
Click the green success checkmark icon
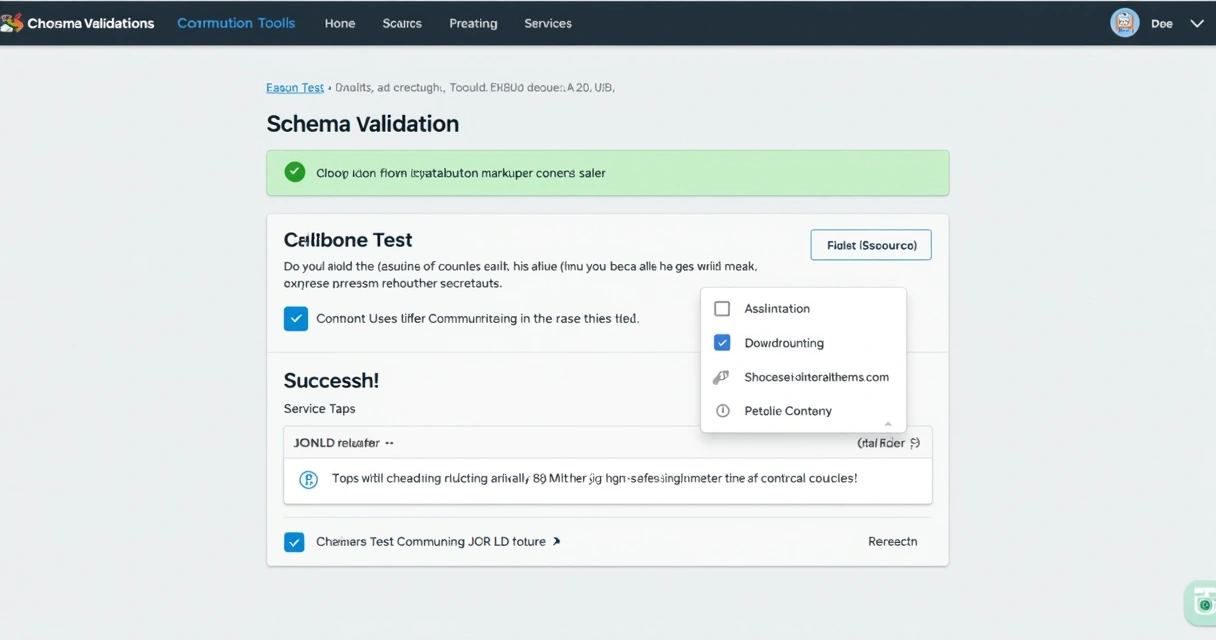click(x=294, y=172)
